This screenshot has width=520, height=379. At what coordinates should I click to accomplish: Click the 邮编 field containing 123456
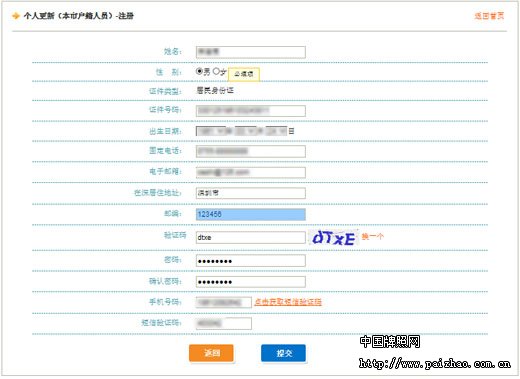point(251,214)
